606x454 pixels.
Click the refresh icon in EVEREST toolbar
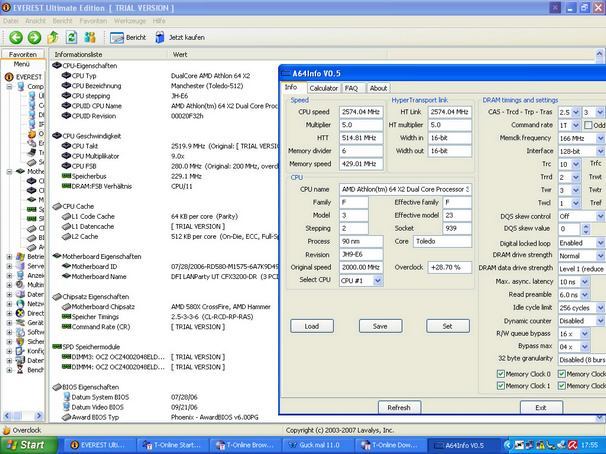(70, 37)
